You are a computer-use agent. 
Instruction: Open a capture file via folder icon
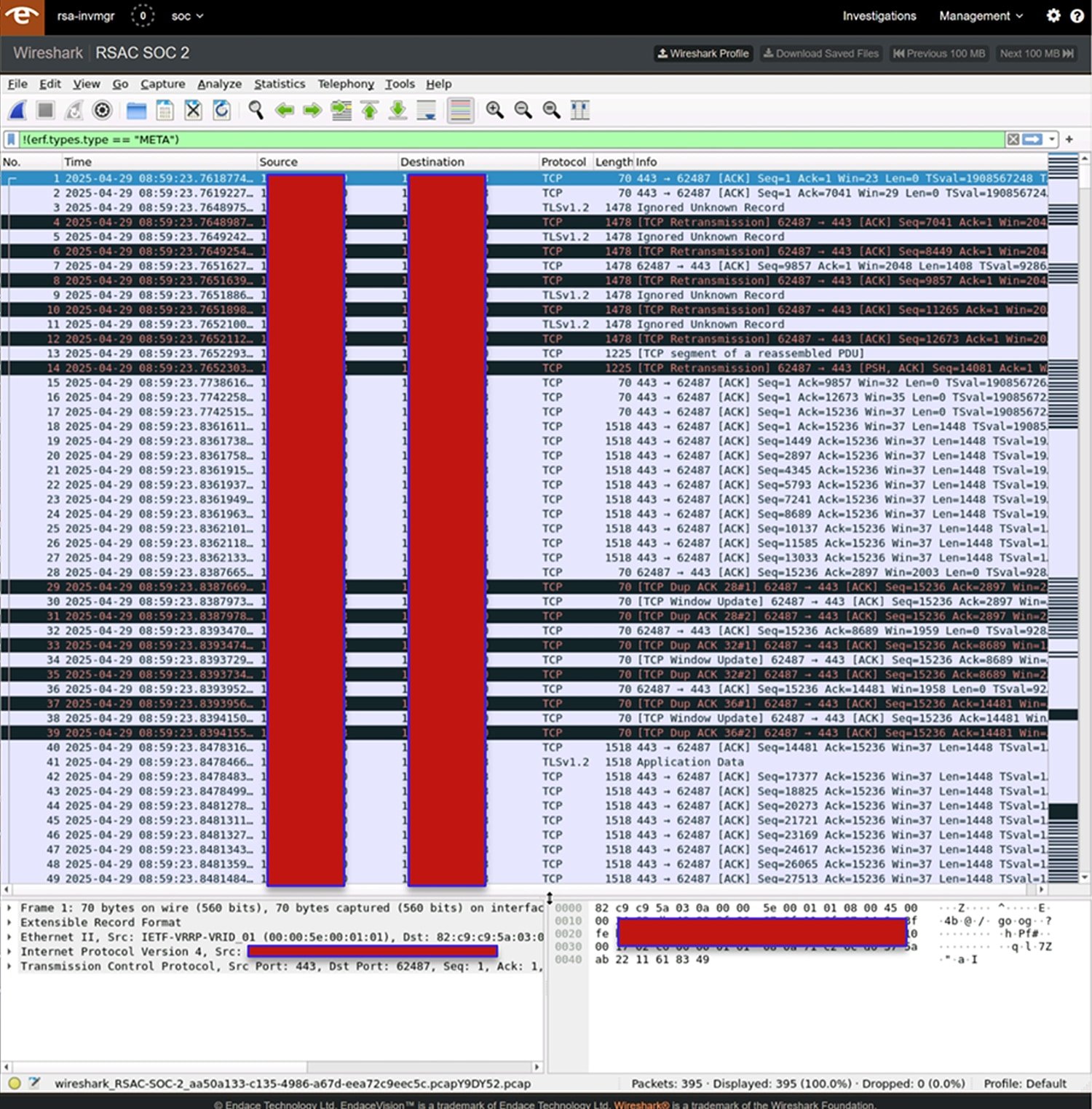136,111
